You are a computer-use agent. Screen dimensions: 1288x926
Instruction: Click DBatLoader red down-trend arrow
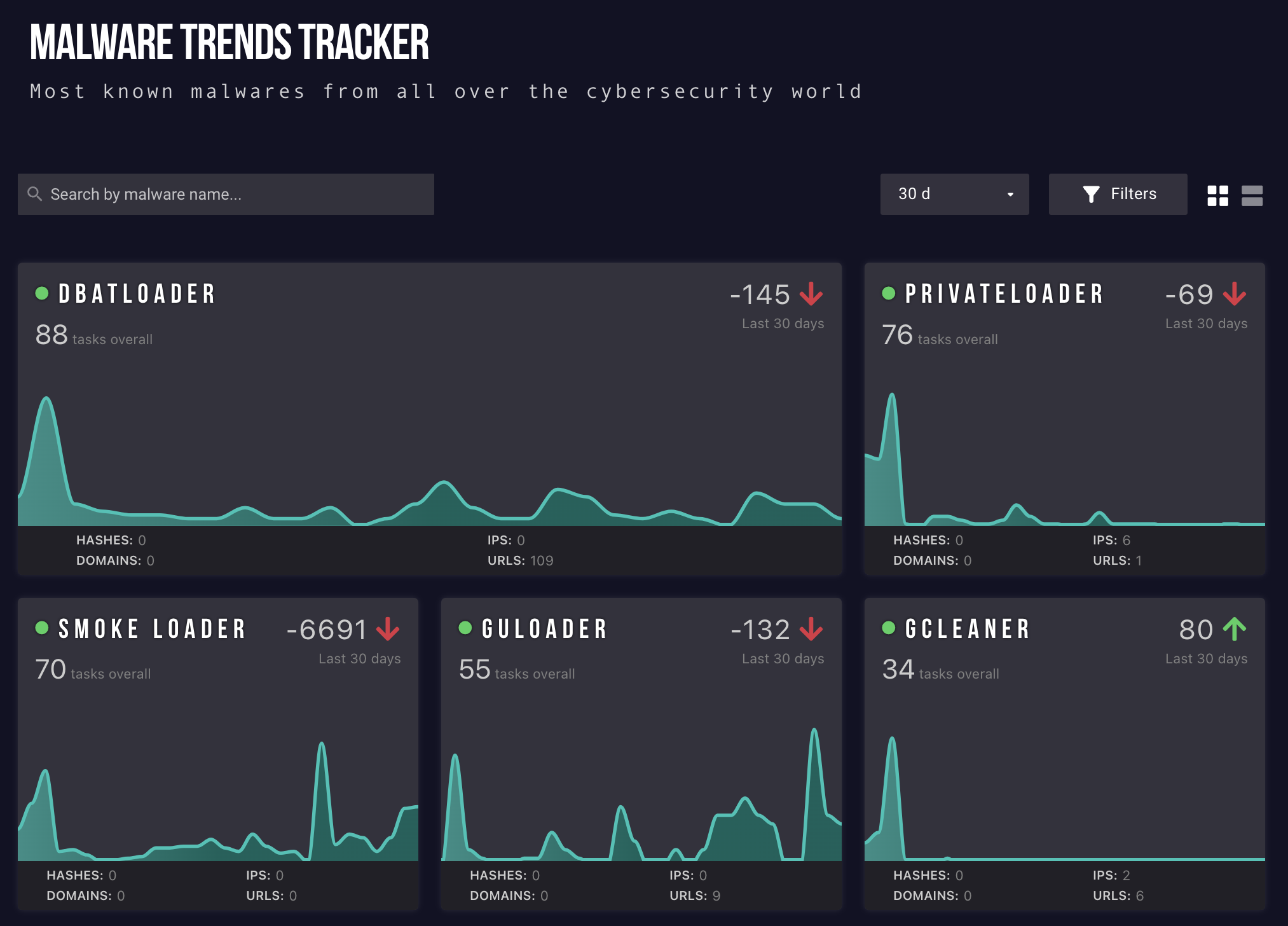click(x=811, y=294)
